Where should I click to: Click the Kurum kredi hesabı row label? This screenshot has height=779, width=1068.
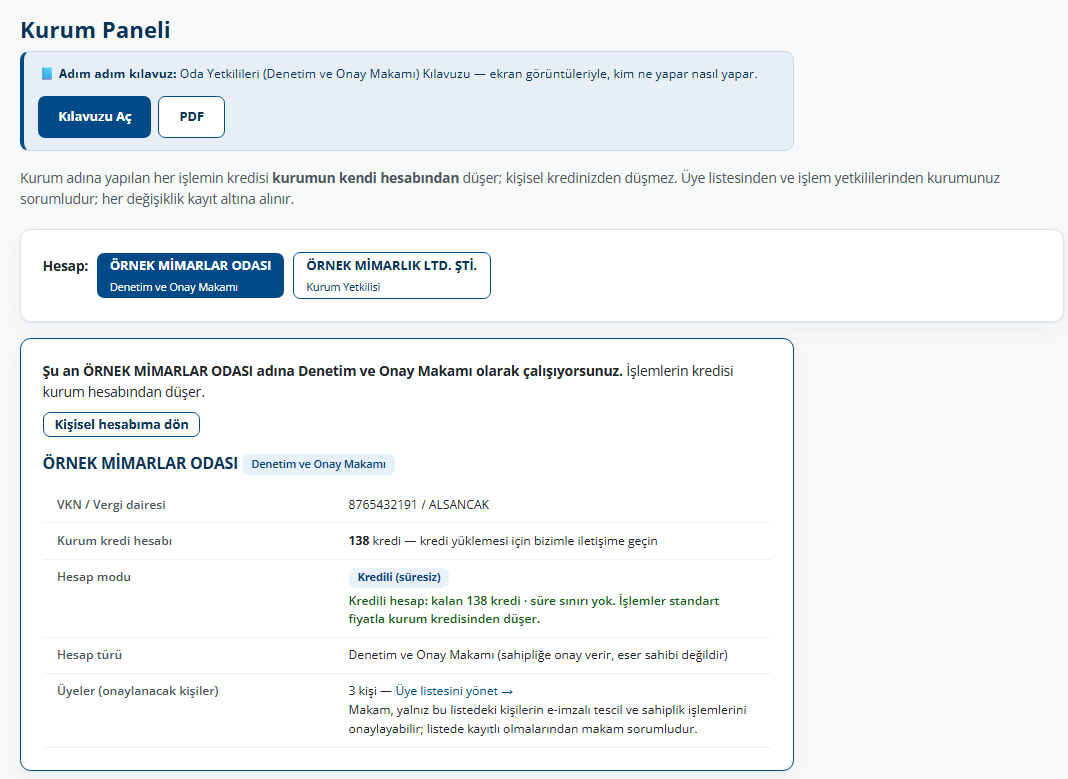(114, 541)
